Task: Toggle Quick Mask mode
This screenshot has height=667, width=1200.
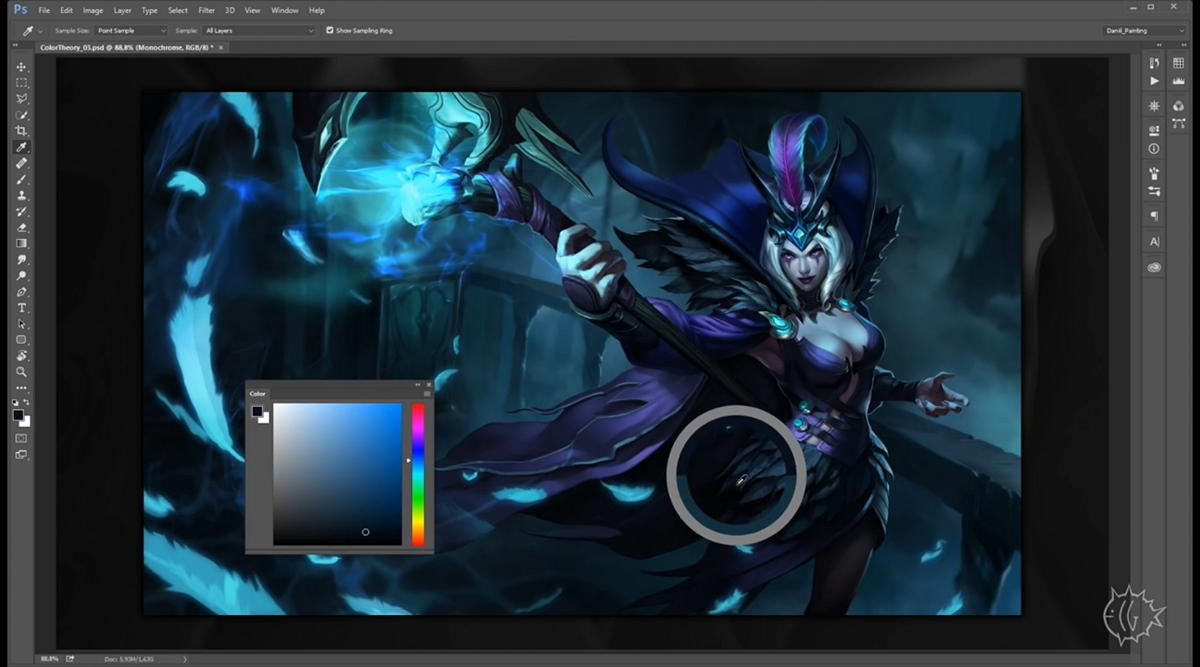Action: 21,437
